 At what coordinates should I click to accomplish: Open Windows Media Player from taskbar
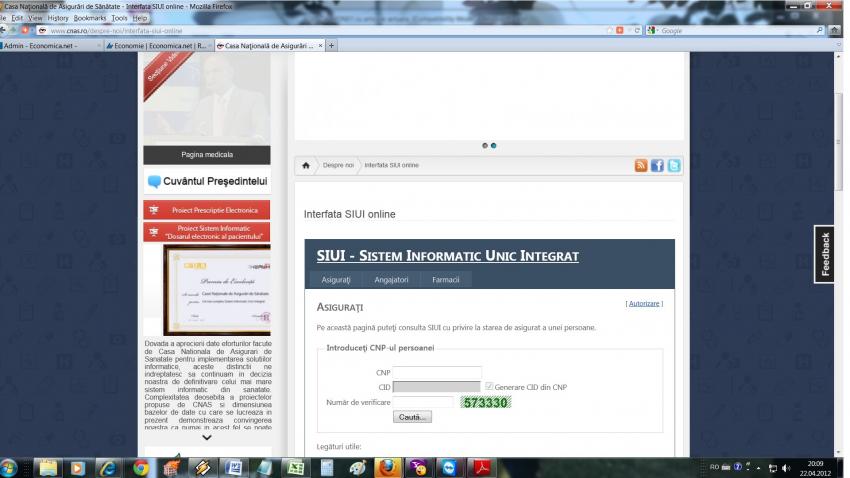[78, 468]
